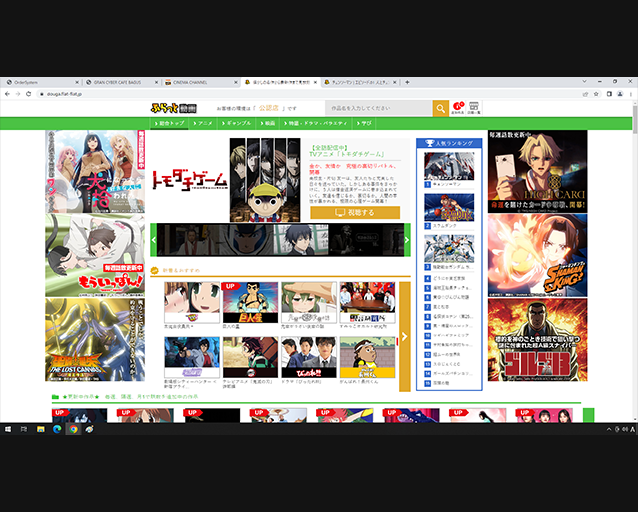The width and height of the screenshot is (638, 512).
Task: Open the トモダチゲーム featured banner image
Action: pos(226,180)
